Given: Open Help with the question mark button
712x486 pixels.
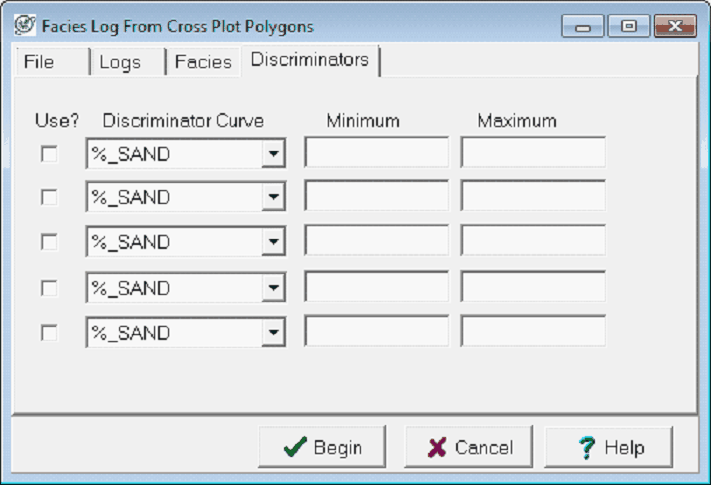Looking at the screenshot, I should tap(609, 447).
